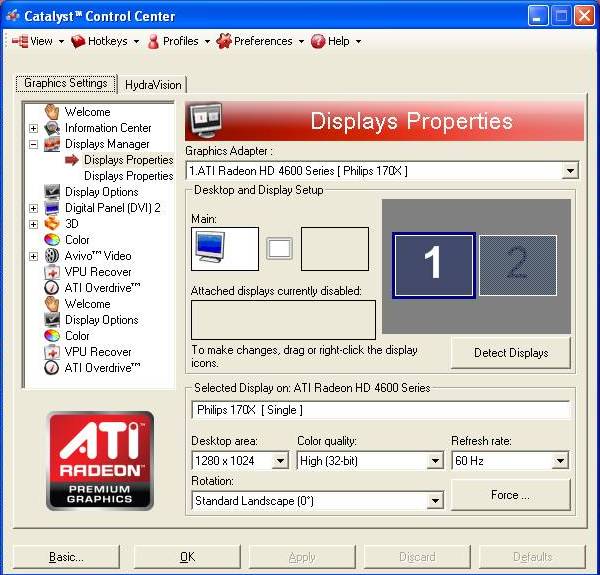Expand the Information Center tree node

tap(33, 128)
